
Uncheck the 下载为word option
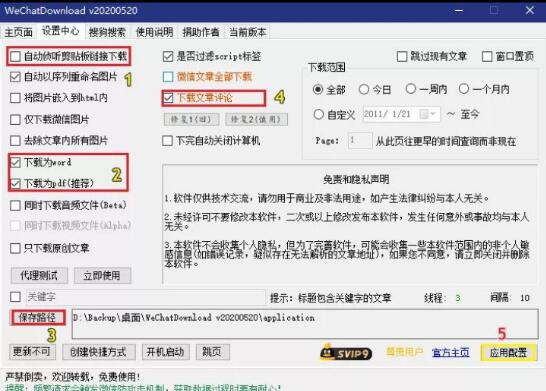coord(15,162)
